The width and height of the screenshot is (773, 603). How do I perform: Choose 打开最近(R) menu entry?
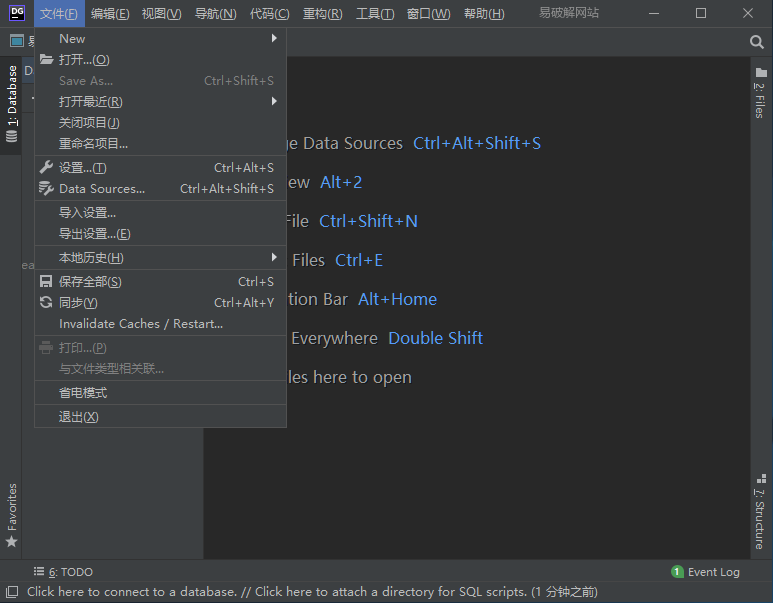160,102
